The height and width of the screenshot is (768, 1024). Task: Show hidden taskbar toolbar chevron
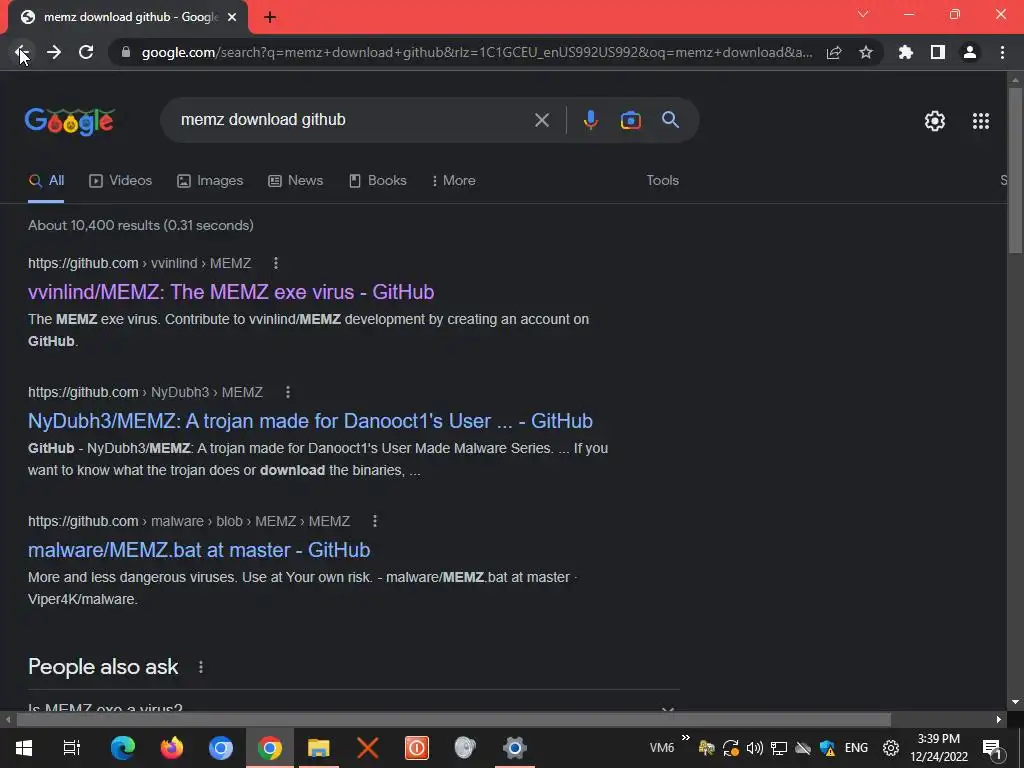[x=686, y=738]
